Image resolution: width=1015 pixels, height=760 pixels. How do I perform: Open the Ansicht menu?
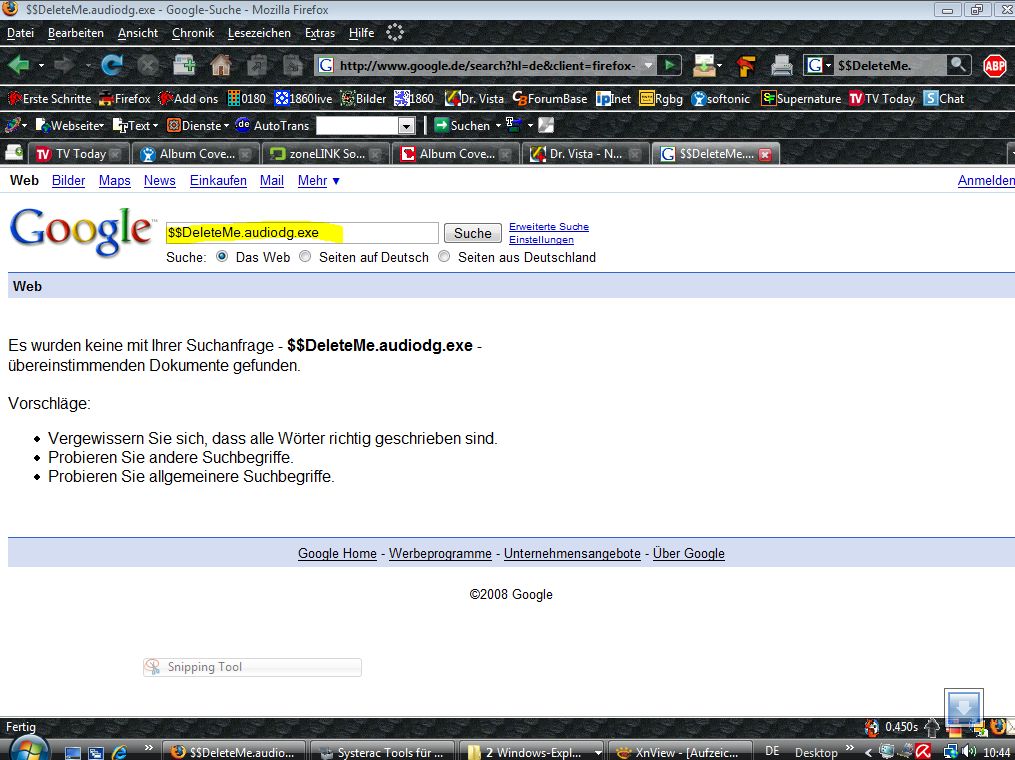(x=138, y=33)
